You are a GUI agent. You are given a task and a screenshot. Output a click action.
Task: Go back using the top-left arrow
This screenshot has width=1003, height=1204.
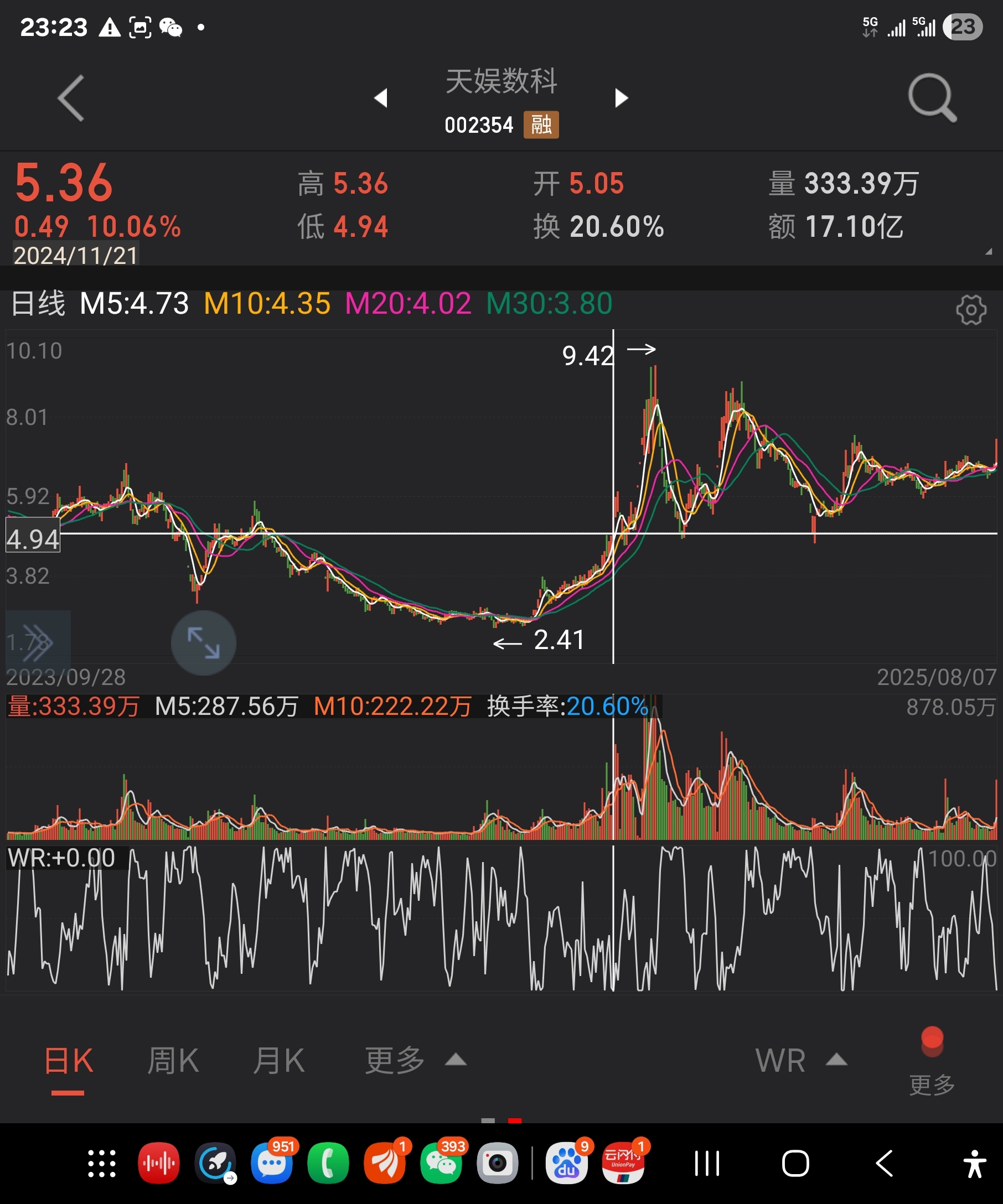point(71,98)
